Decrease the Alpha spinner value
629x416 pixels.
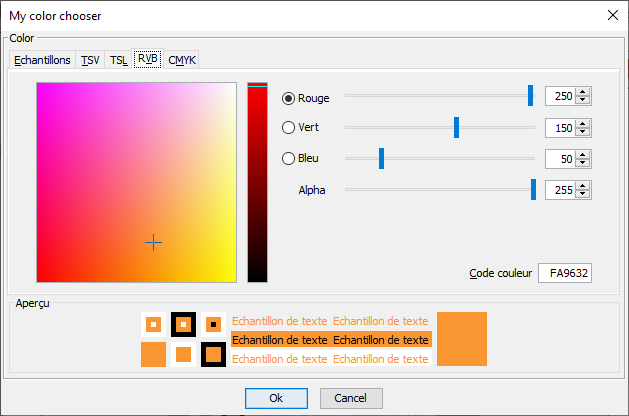584,195
